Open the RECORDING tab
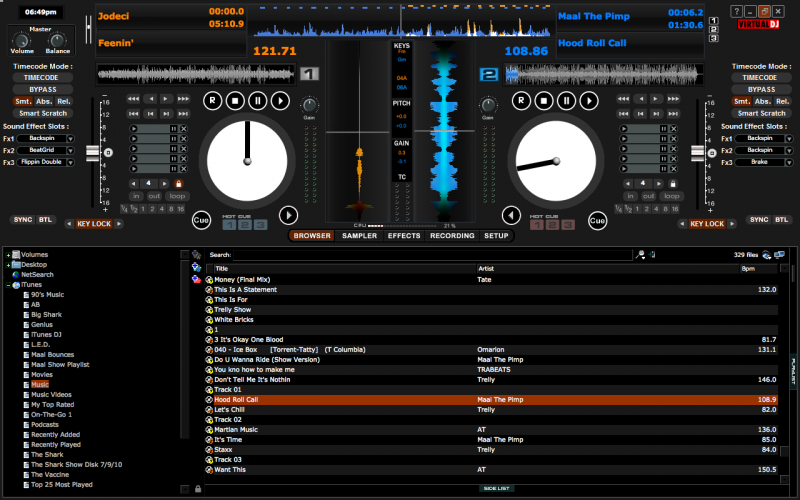 (x=452, y=236)
